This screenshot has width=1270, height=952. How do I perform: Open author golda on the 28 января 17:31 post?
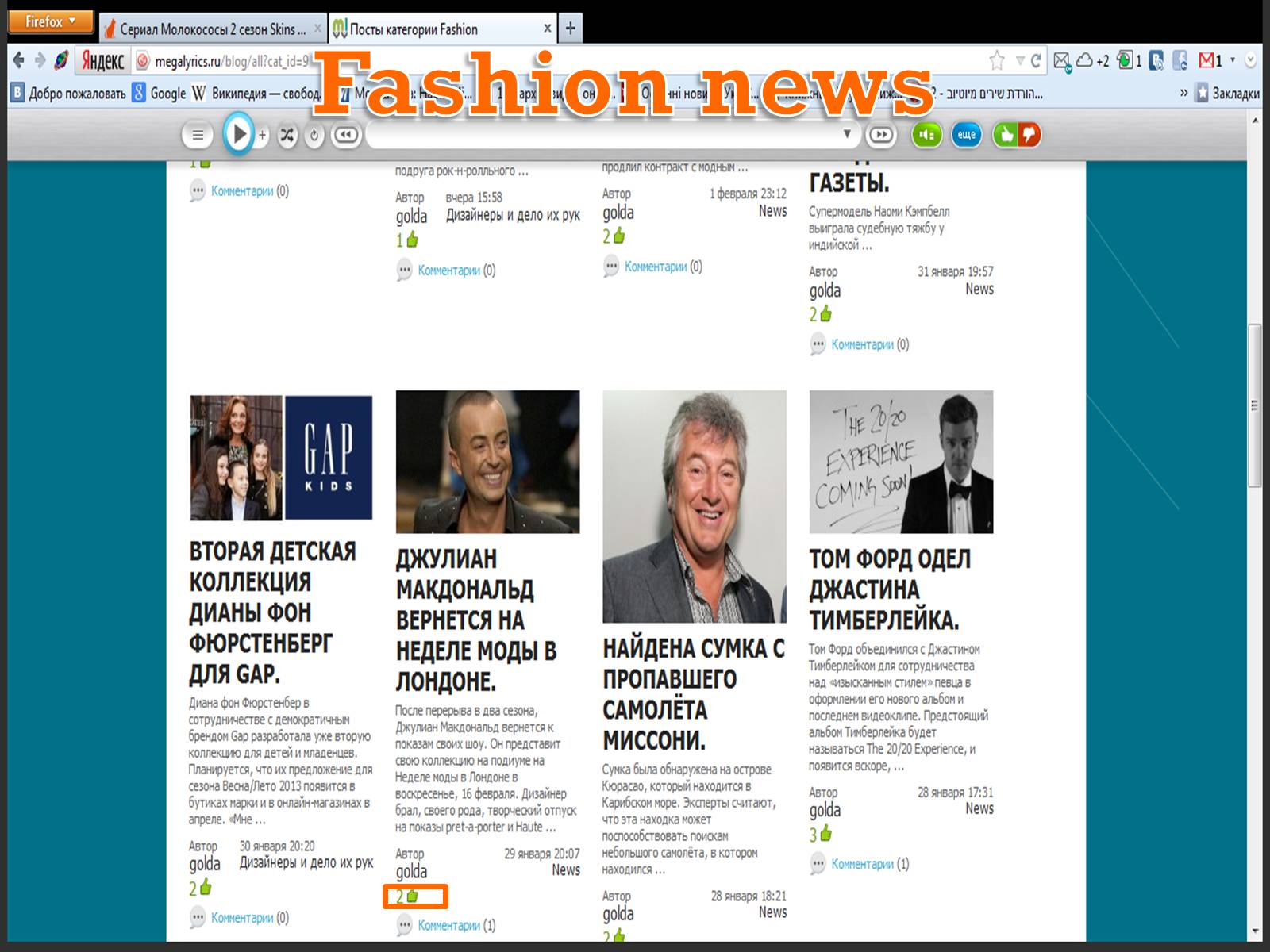(x=825, y=810)
